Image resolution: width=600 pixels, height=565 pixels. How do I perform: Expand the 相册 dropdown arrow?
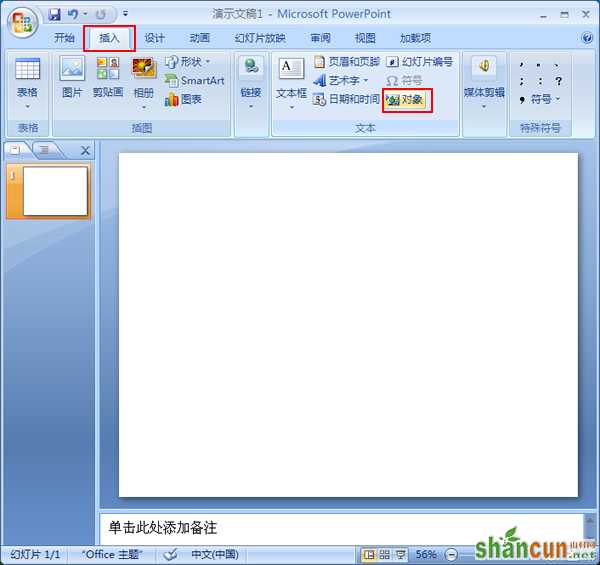click(x=144, y=107)
